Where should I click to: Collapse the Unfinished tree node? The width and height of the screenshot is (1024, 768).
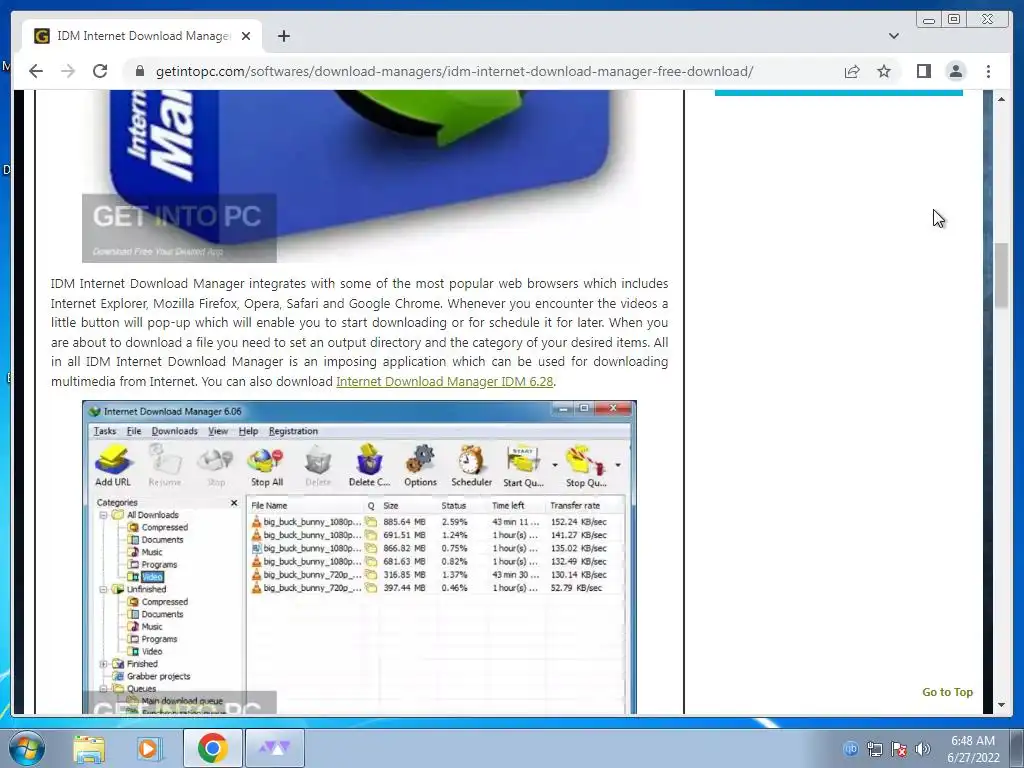[103, 589]
